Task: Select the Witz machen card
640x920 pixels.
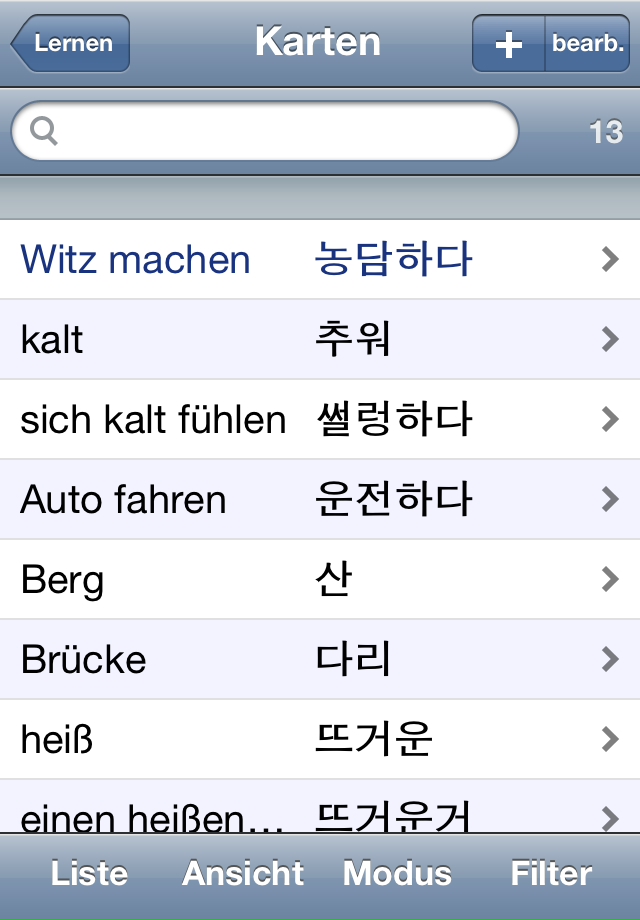Action: [136, 260]
